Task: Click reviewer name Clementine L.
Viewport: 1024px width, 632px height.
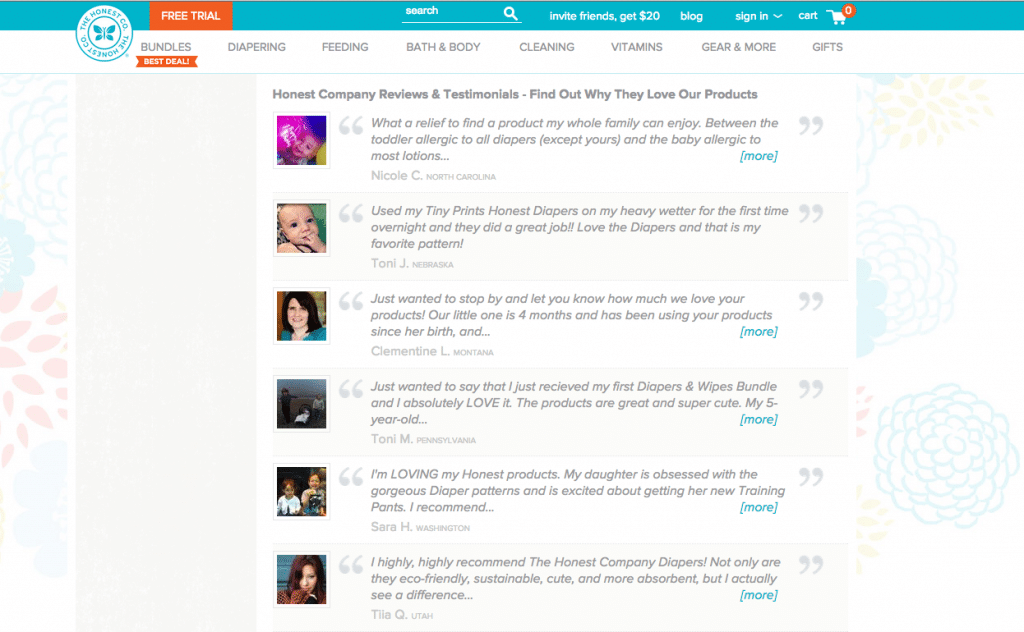Action: [410, 351]
